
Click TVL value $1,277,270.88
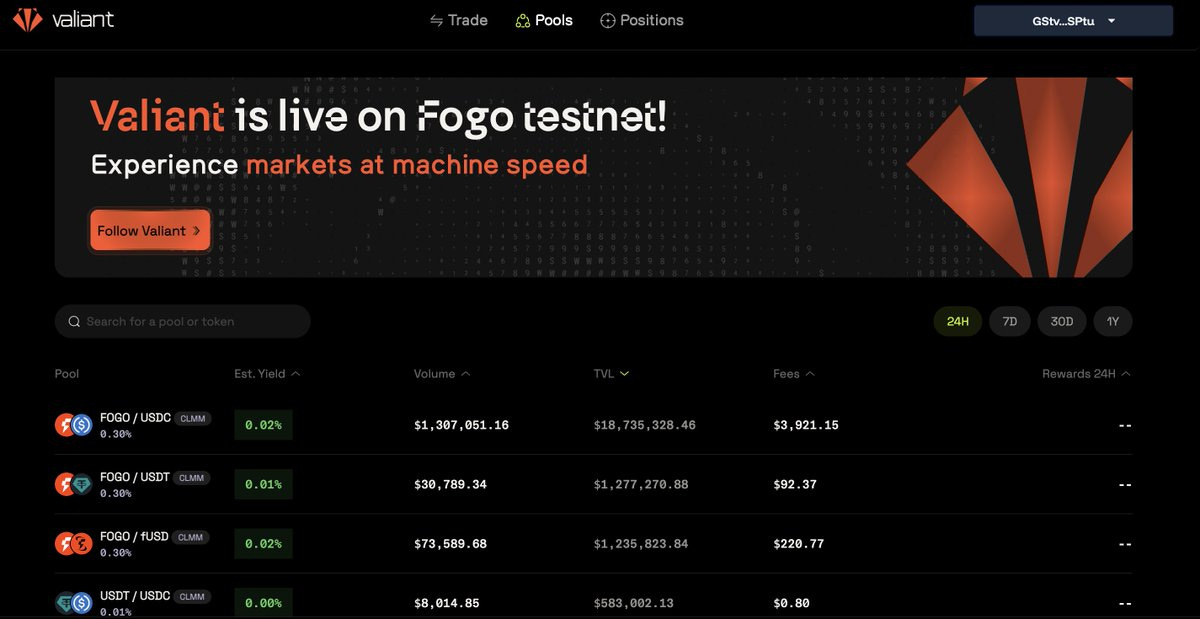click(x=641, y=484)
